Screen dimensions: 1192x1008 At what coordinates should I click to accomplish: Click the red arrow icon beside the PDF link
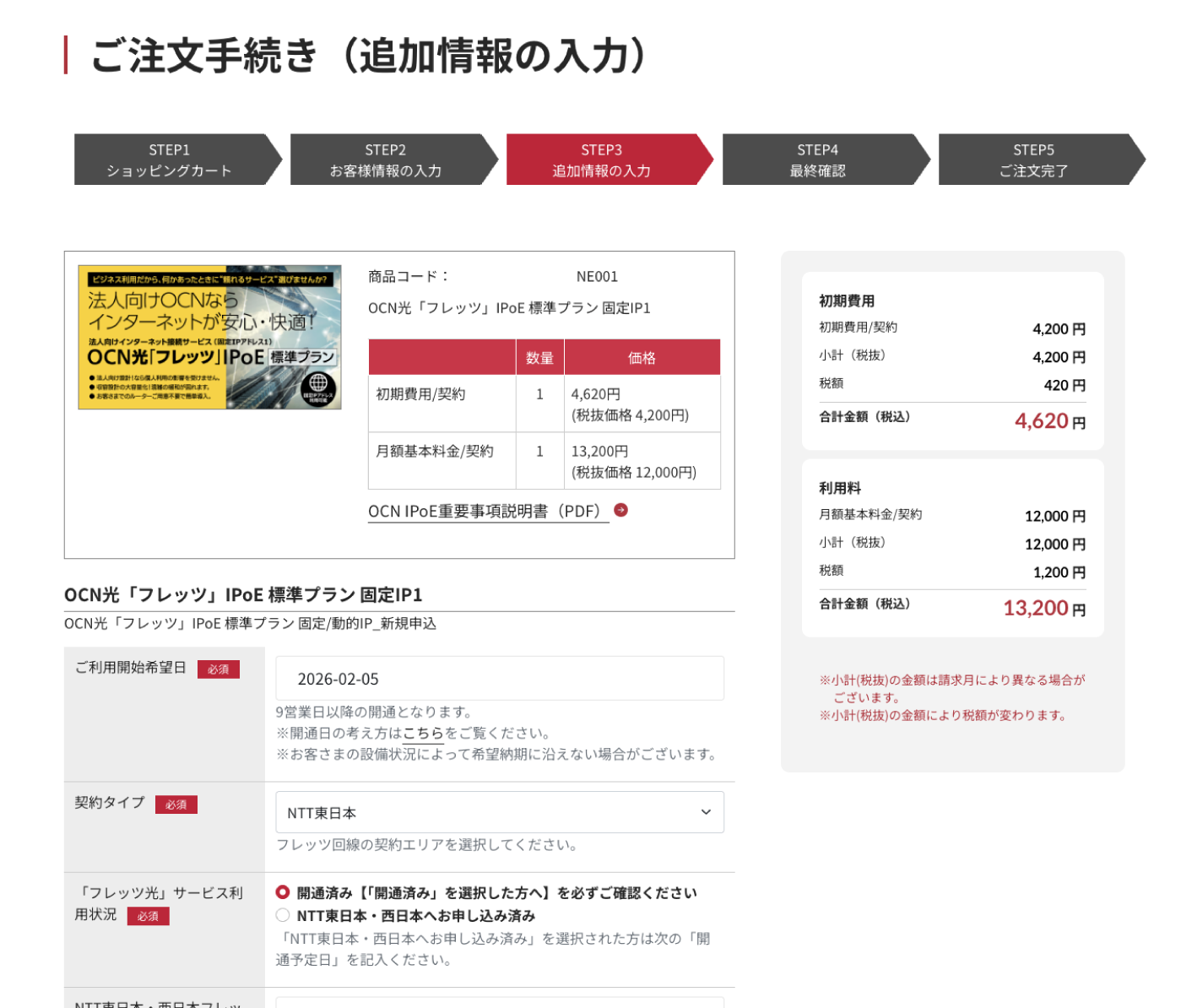(x=622, y=510)
